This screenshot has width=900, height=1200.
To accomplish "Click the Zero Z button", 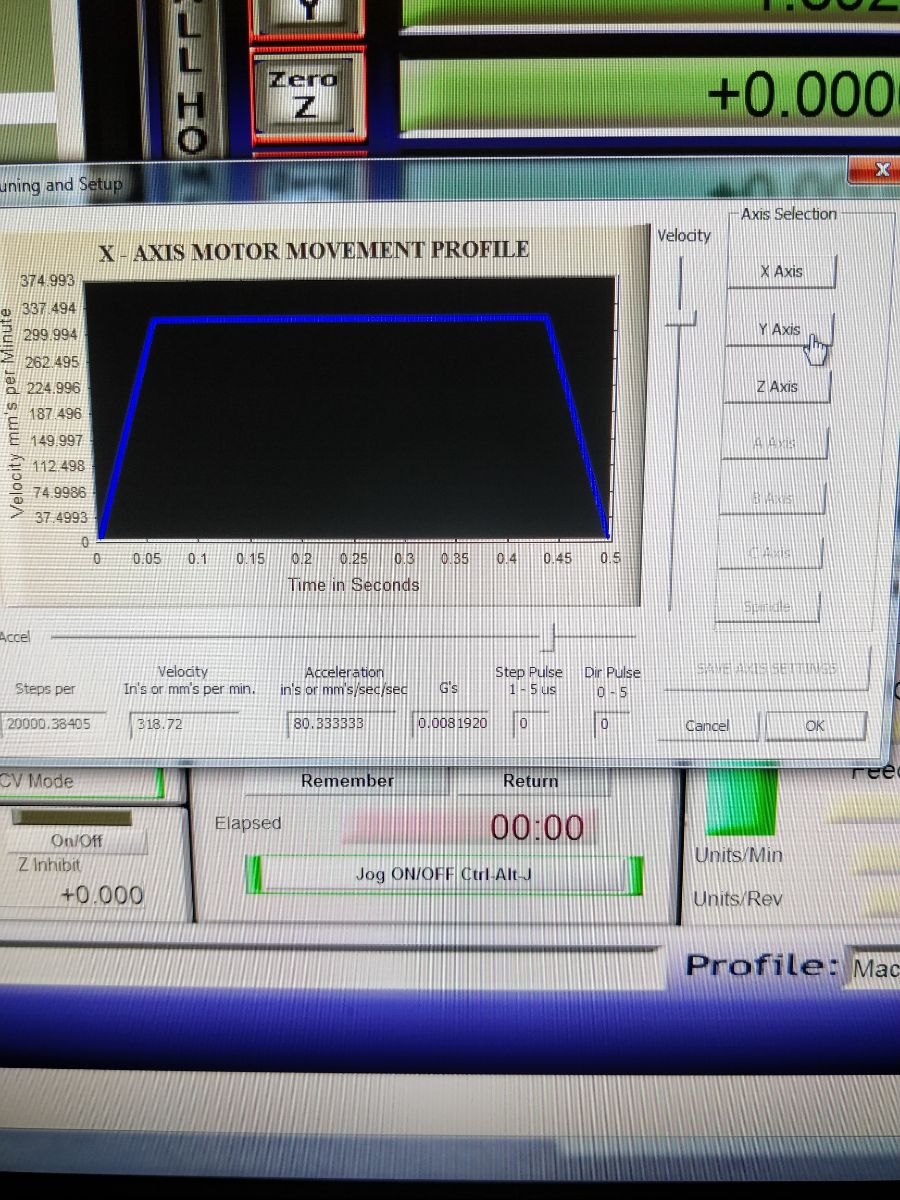I will 304,93.
